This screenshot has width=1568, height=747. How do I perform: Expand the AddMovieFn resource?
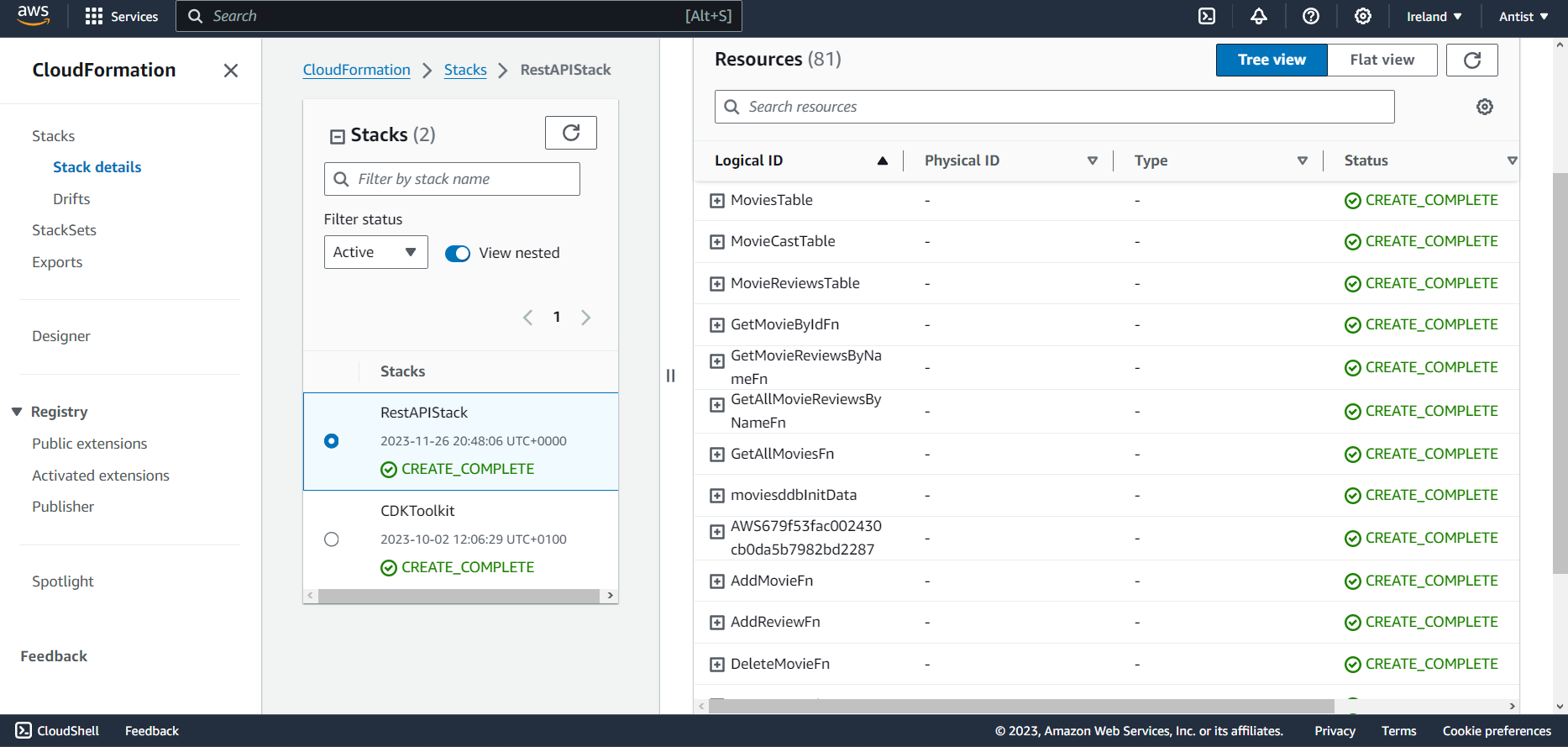click(717, 581)
